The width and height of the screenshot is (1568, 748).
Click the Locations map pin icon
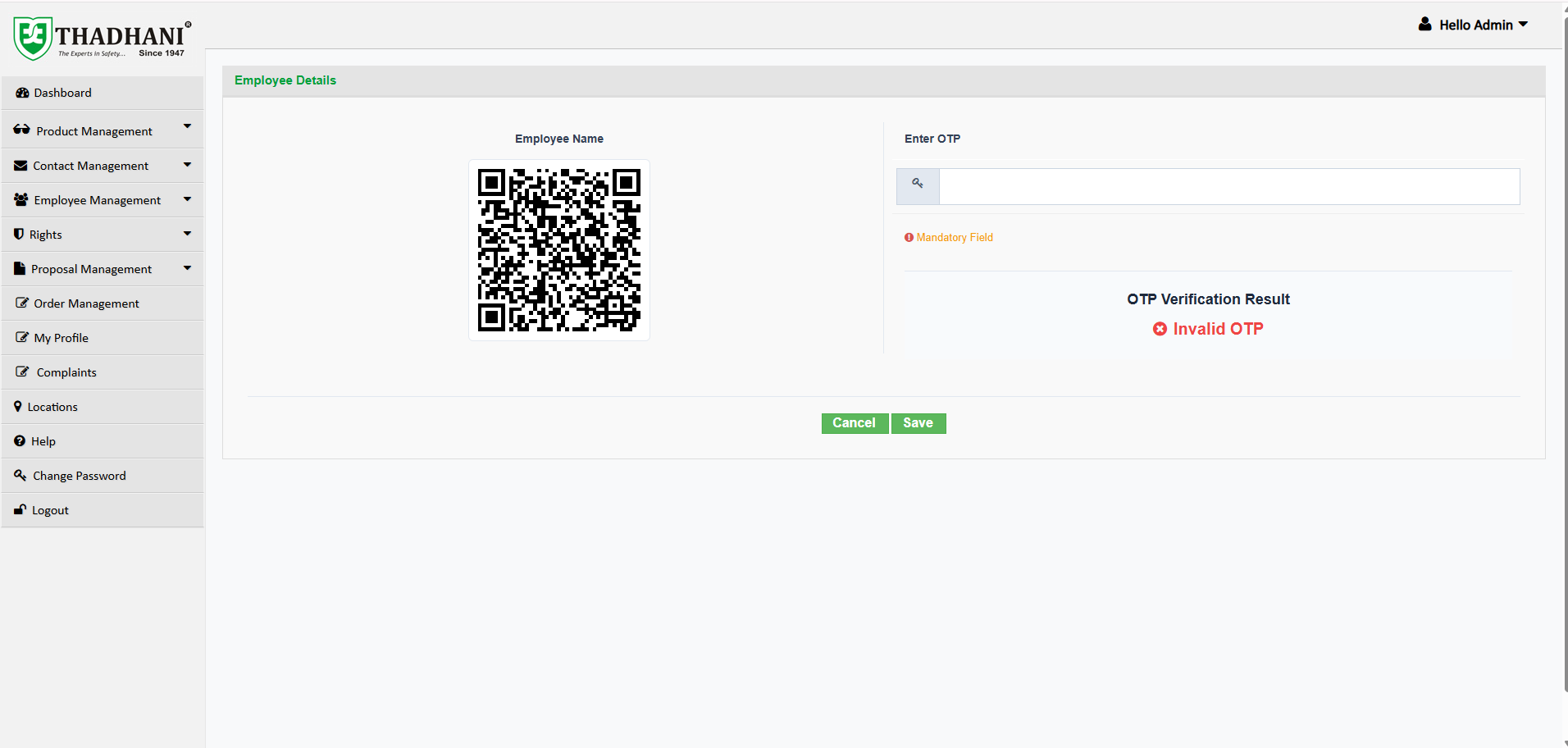point(18,406)
